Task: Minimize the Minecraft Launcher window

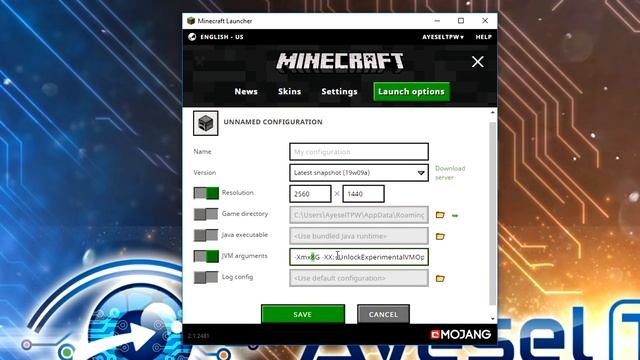Action: 437,21
